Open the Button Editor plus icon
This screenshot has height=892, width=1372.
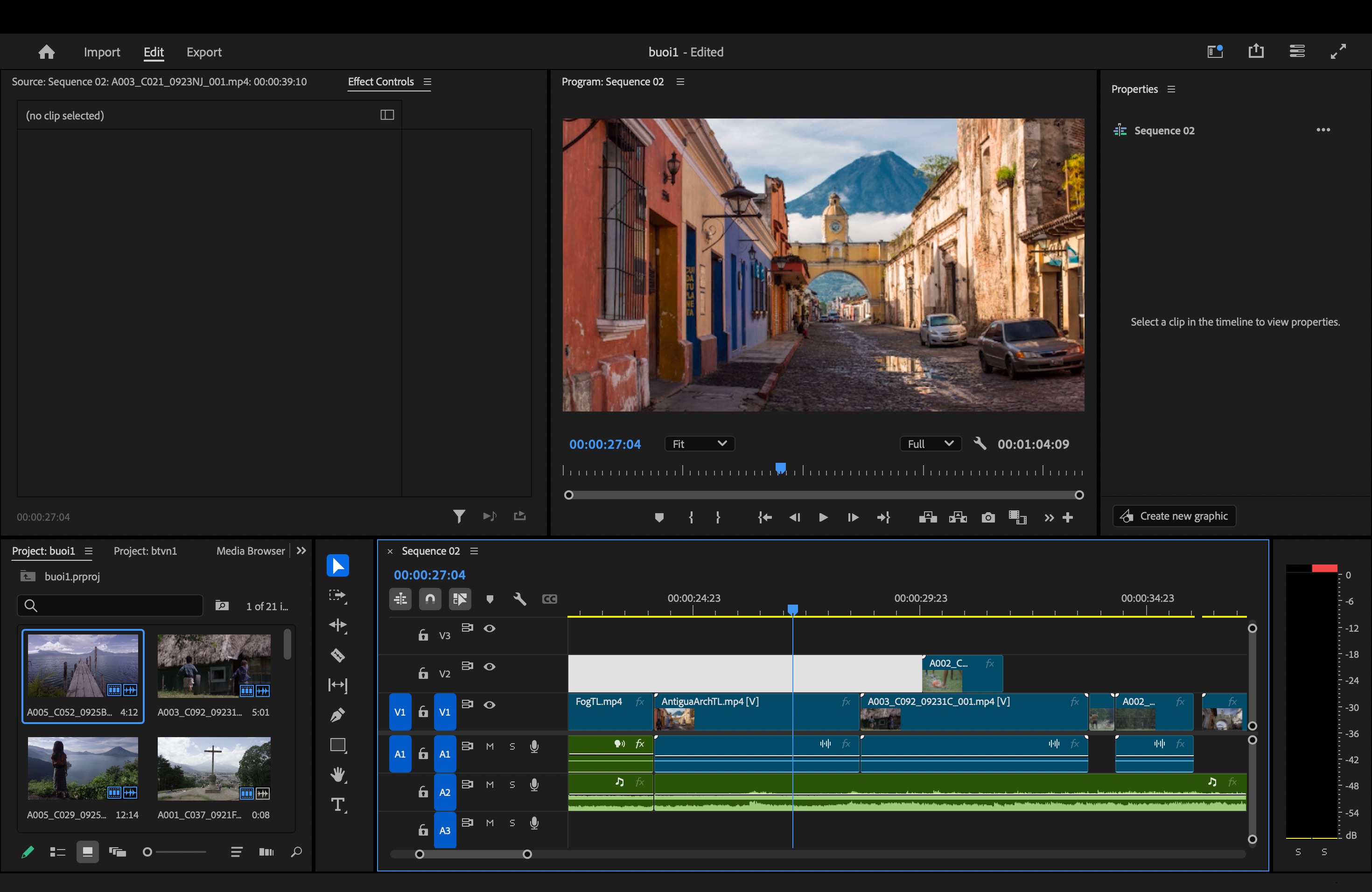tap(1068, 517)
